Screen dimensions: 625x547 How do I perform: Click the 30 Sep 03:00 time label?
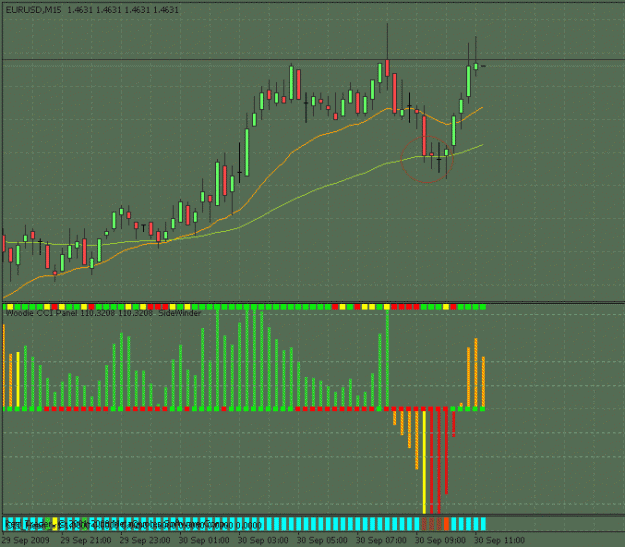263,540
